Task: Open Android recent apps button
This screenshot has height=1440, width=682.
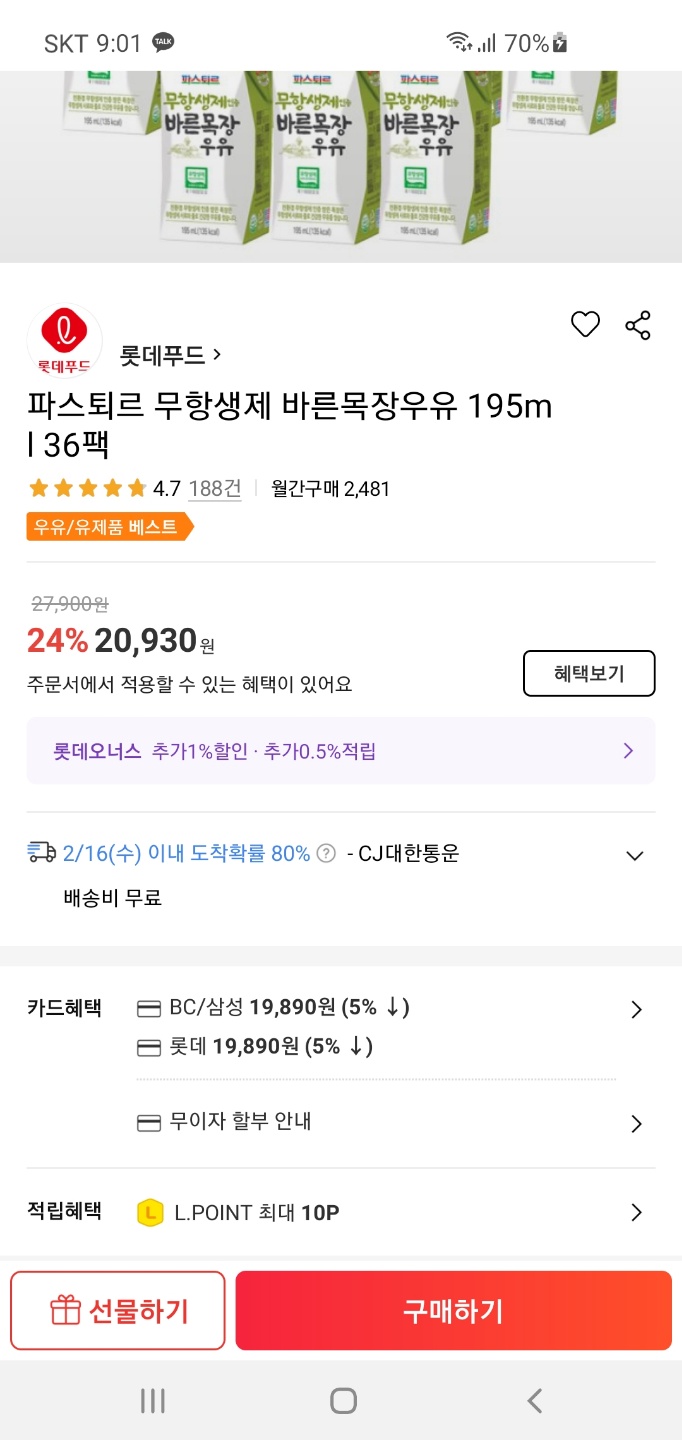Action: pos(152,1401)
